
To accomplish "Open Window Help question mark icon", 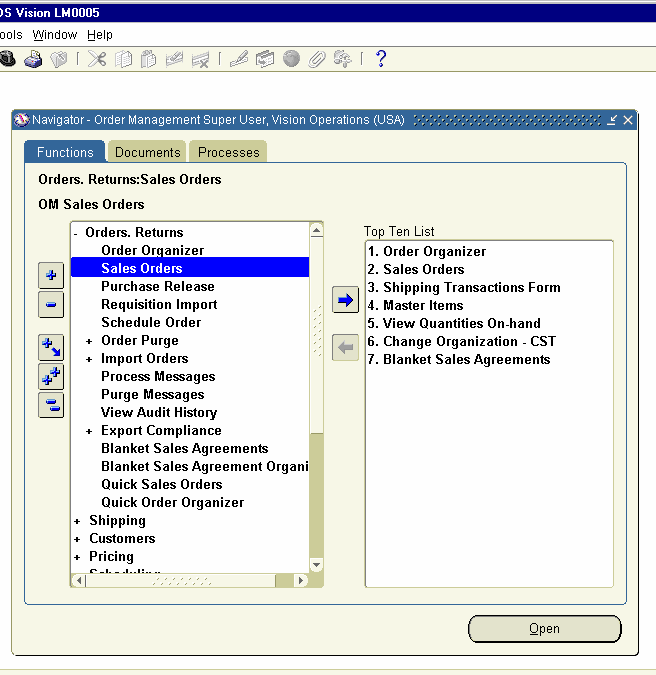I will (381, 59).
